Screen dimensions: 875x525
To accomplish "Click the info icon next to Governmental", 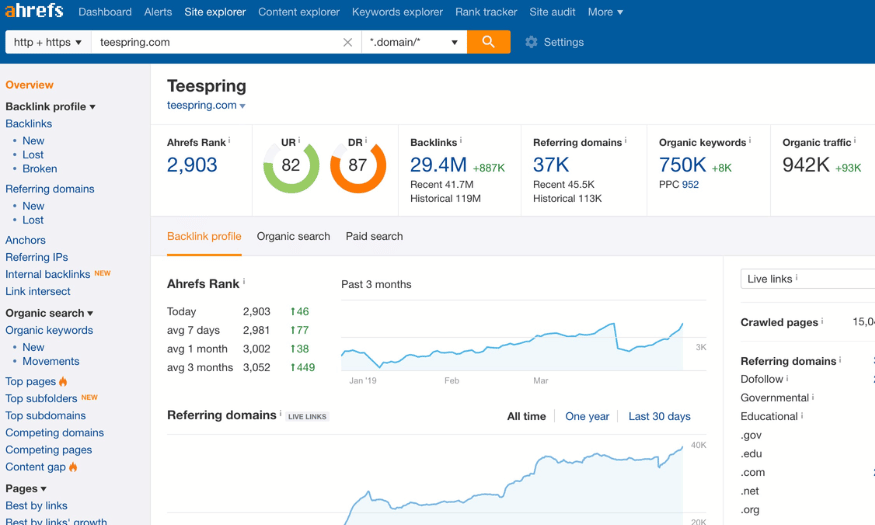I will (813, 397).
